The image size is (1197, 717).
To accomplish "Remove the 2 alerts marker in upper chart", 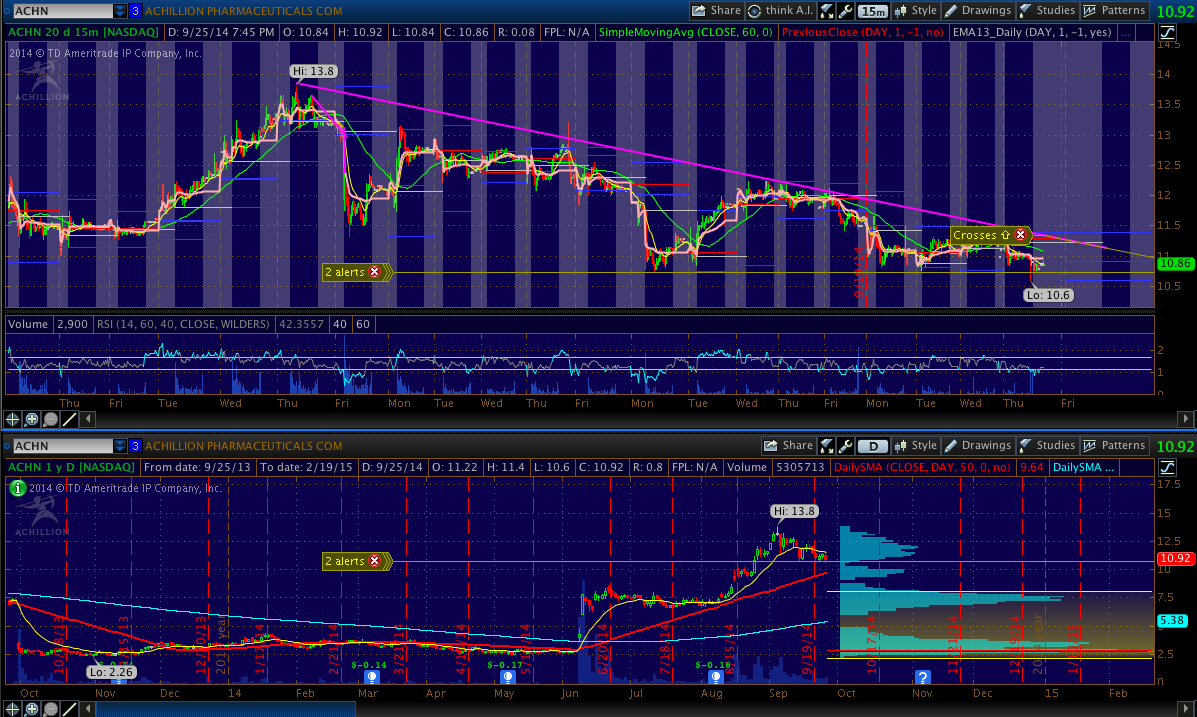I will (x=374, y=271).
